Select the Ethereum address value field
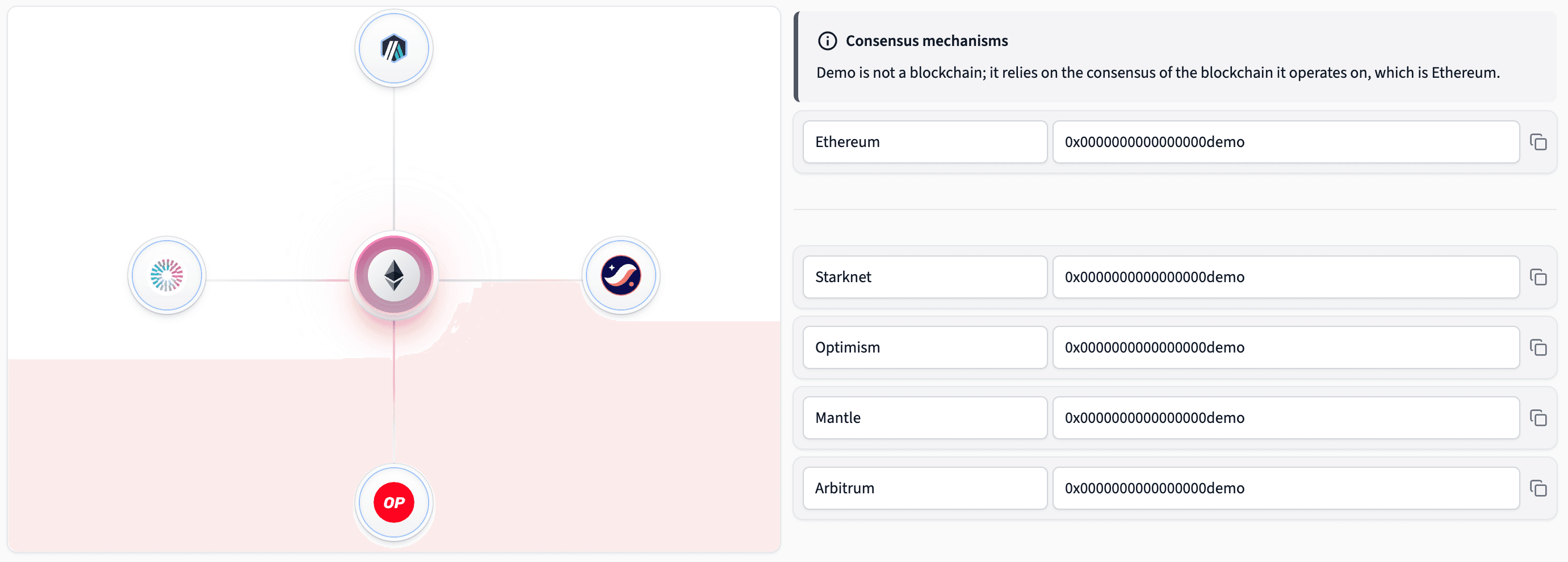1568x562 pixels. click(x=1285, y=142)
